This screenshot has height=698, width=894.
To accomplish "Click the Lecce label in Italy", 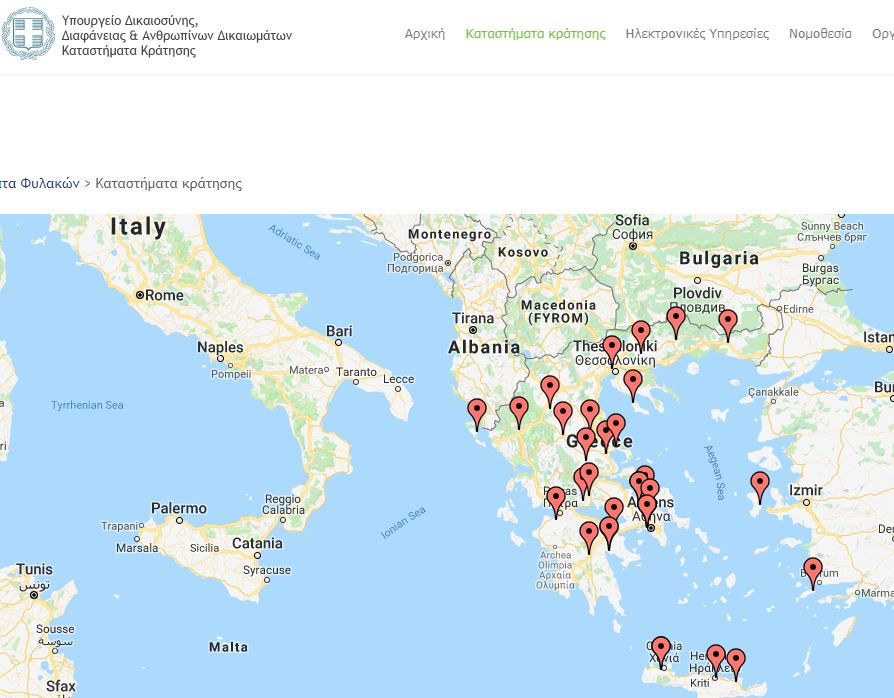I will coord(399,379).
